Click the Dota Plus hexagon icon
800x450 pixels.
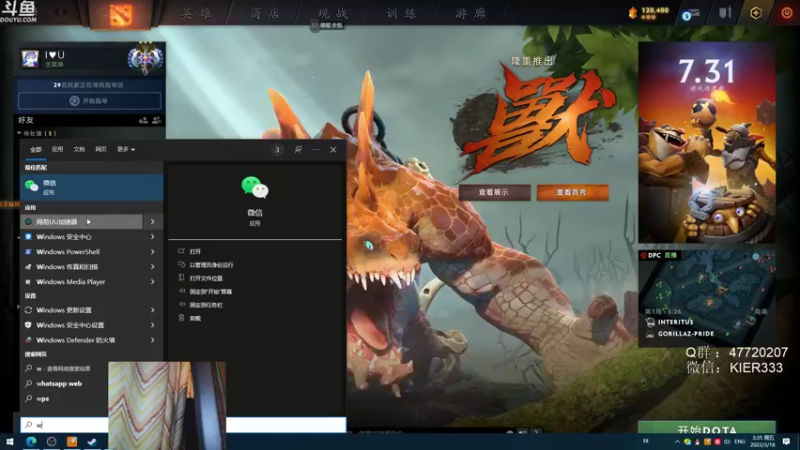click(x=756, y=13)
